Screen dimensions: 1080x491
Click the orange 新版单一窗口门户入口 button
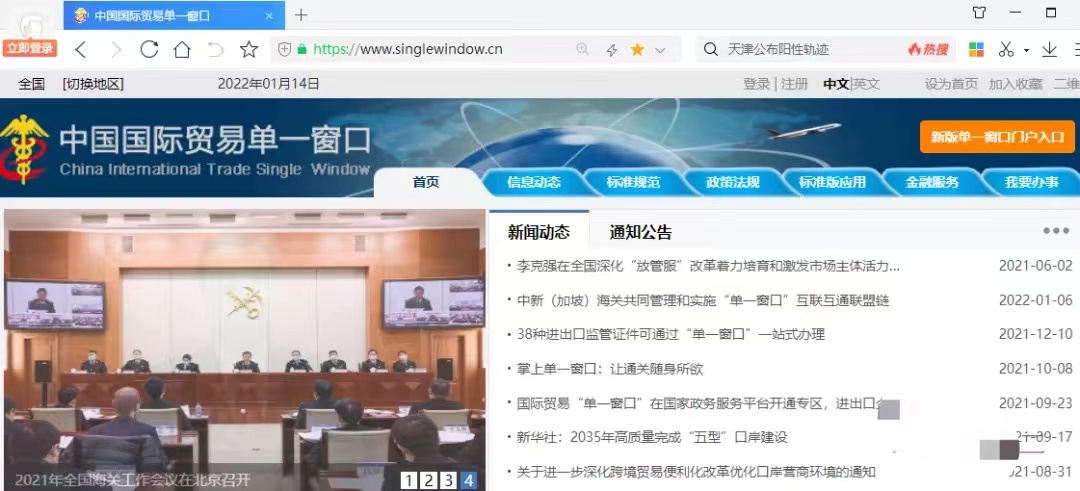point(997,137)
